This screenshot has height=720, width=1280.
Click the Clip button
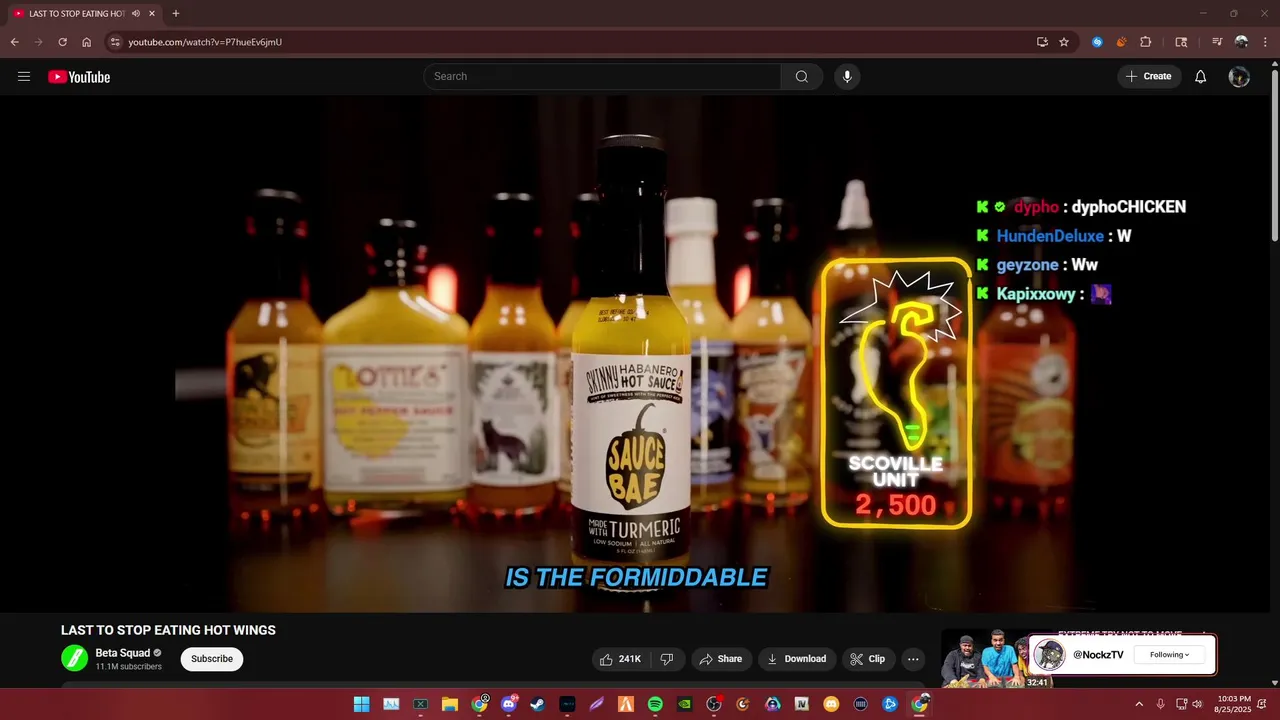(x=867, y=659)
